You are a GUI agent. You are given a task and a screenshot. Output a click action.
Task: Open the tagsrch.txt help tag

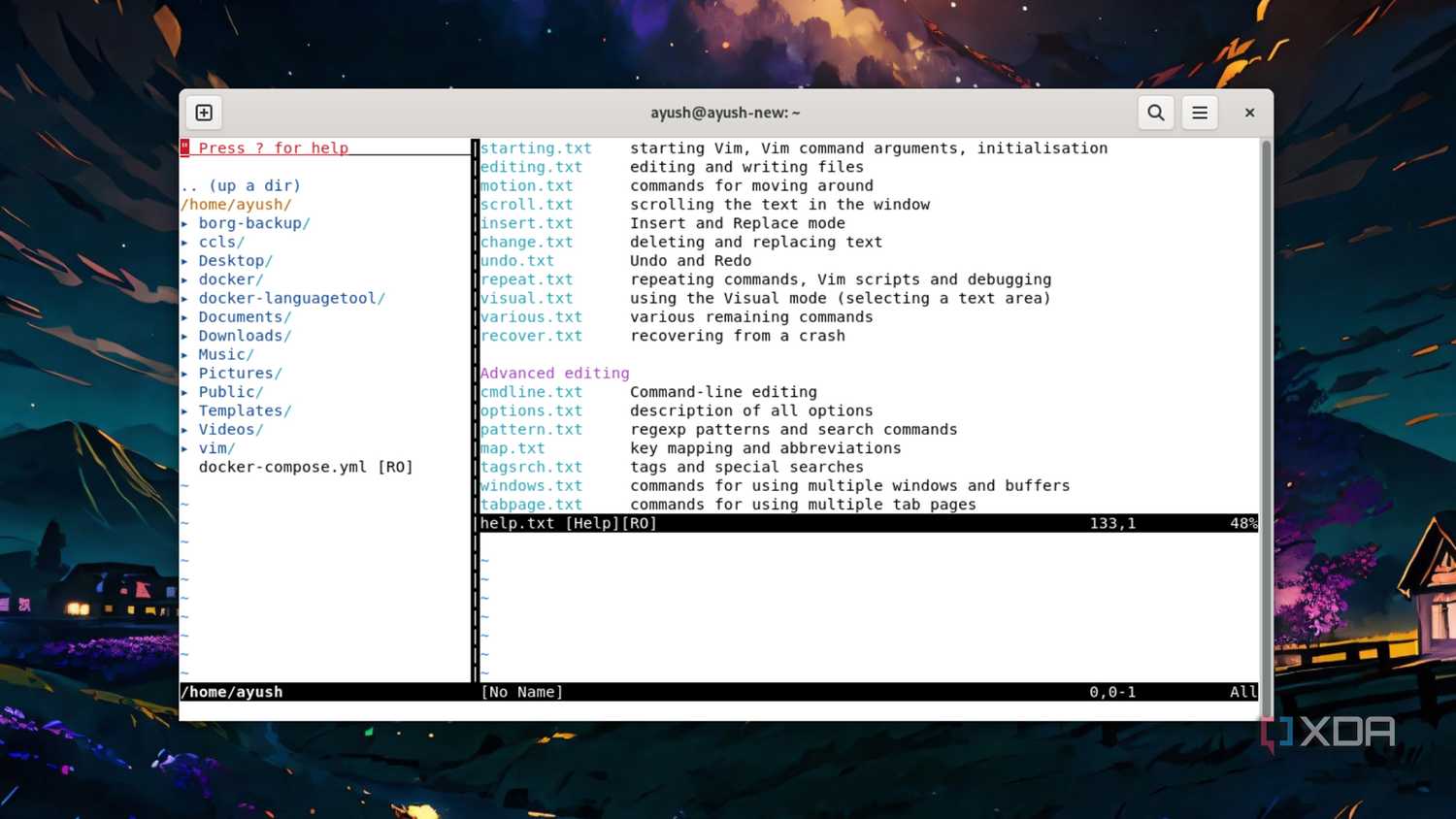point(531,467)
